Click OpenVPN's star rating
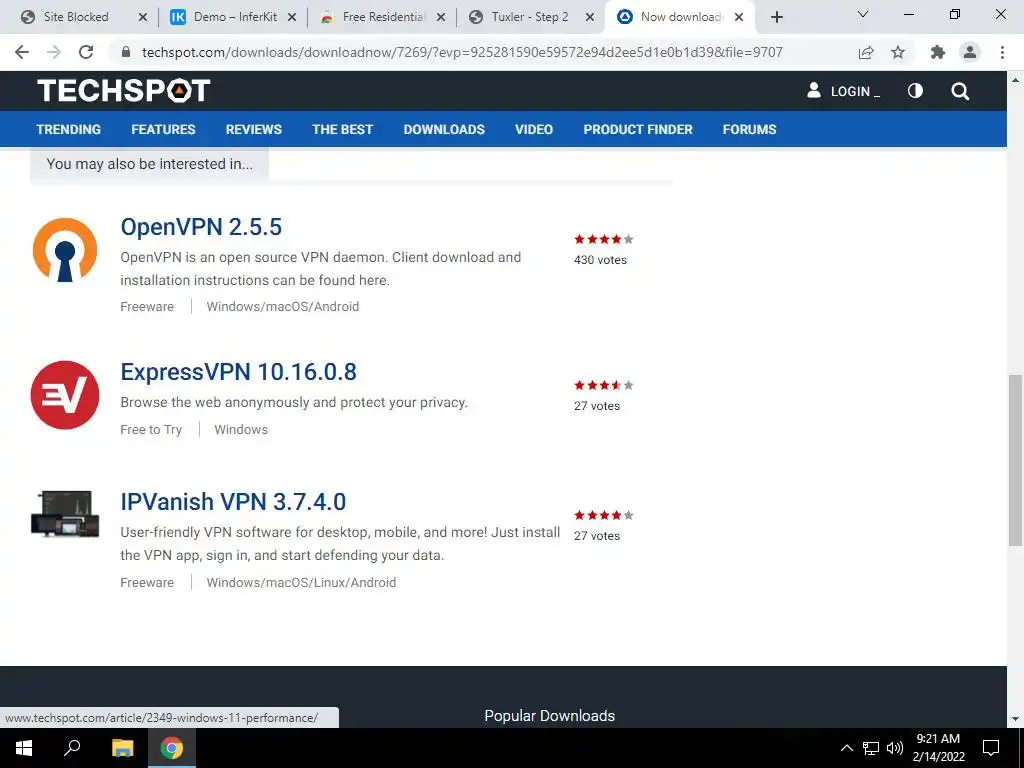 (604, 239)
